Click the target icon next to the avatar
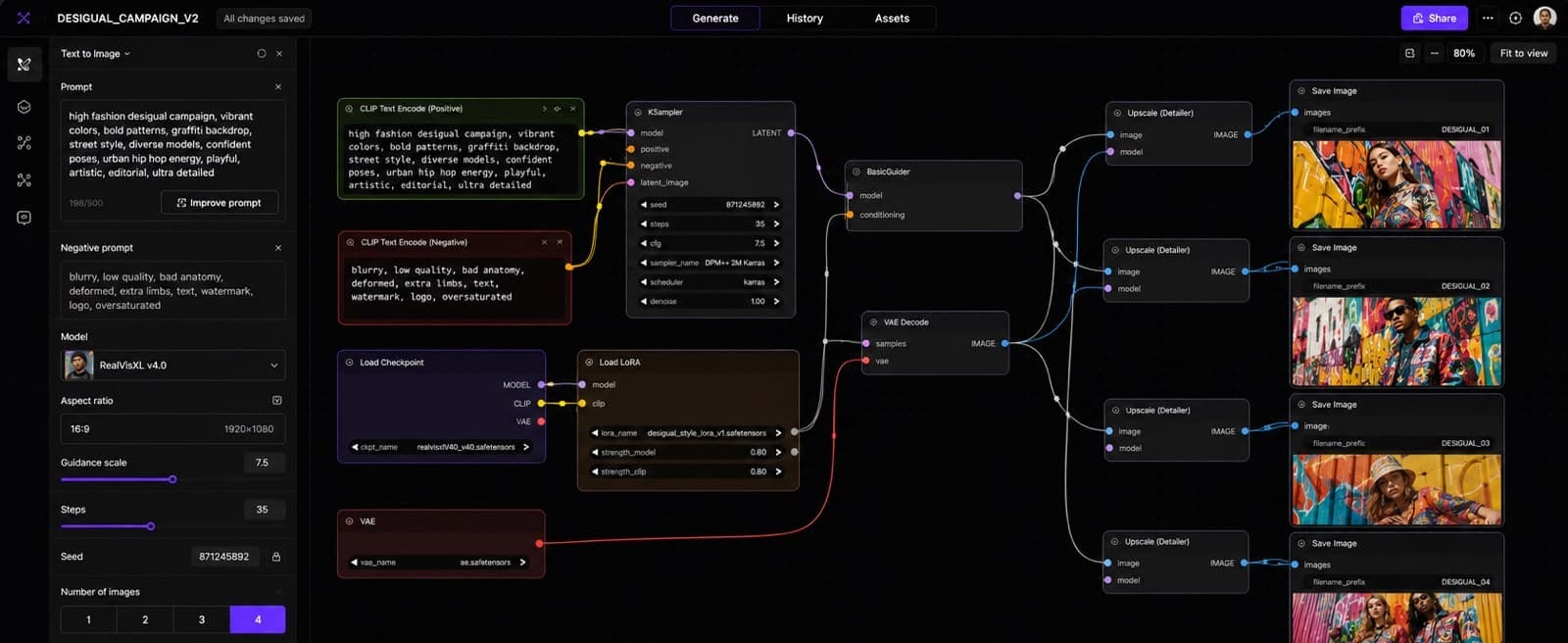The image size is (1568, 643). [x=1515, y=18]
